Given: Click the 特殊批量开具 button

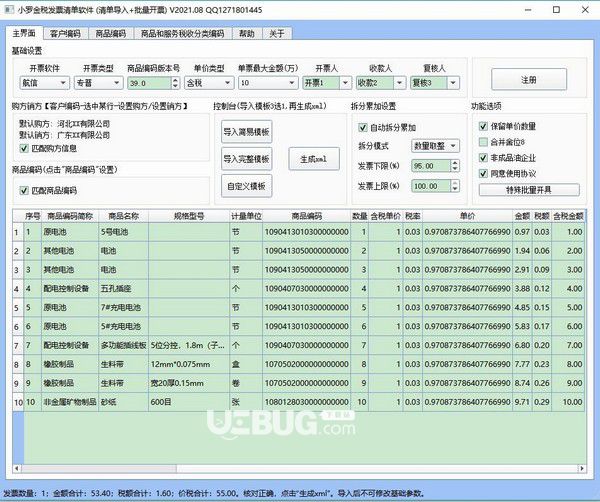Looking at the screenshot, I should (529, 190).
